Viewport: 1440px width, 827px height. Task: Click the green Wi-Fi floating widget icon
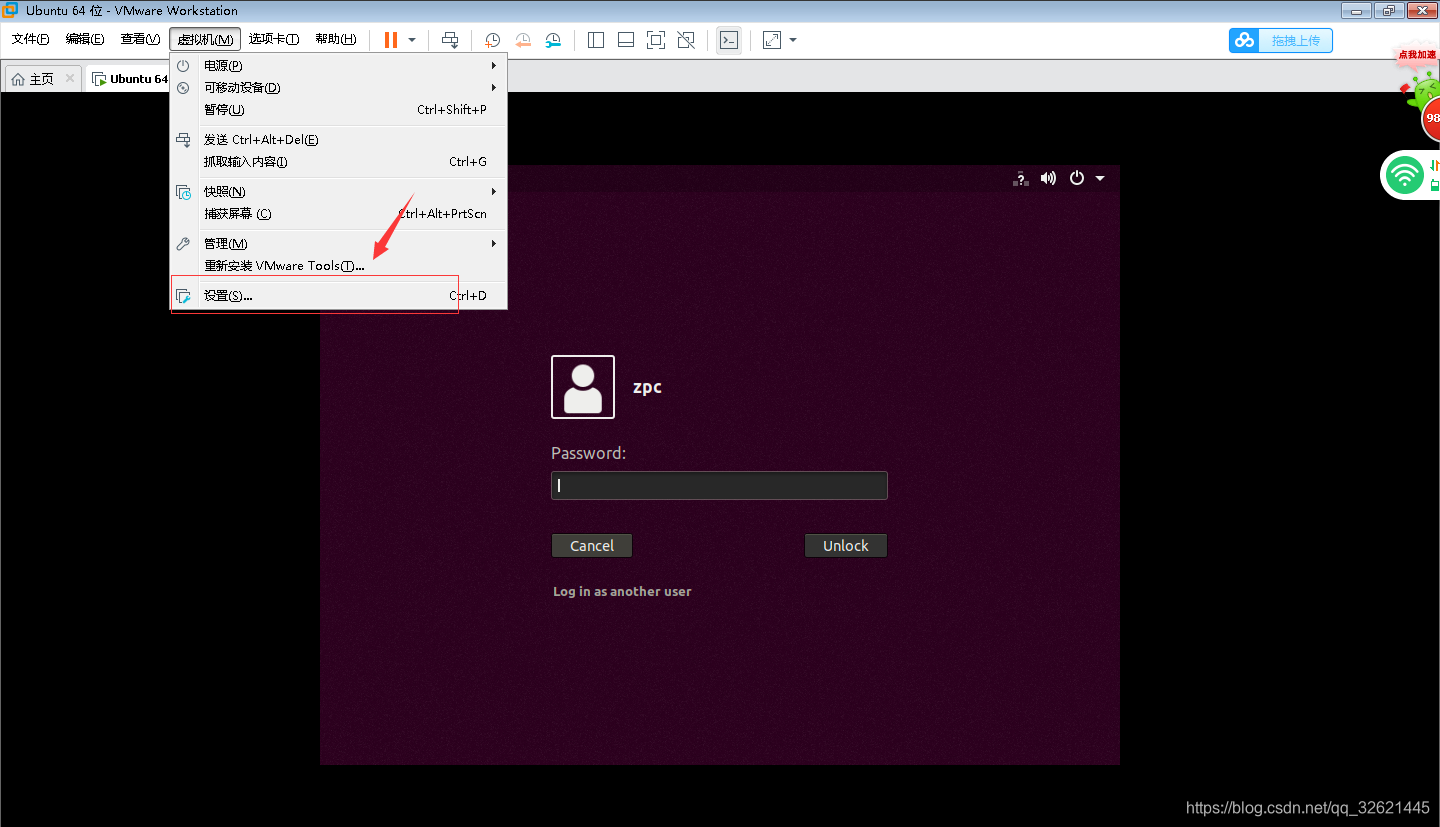coord(1405,177)
